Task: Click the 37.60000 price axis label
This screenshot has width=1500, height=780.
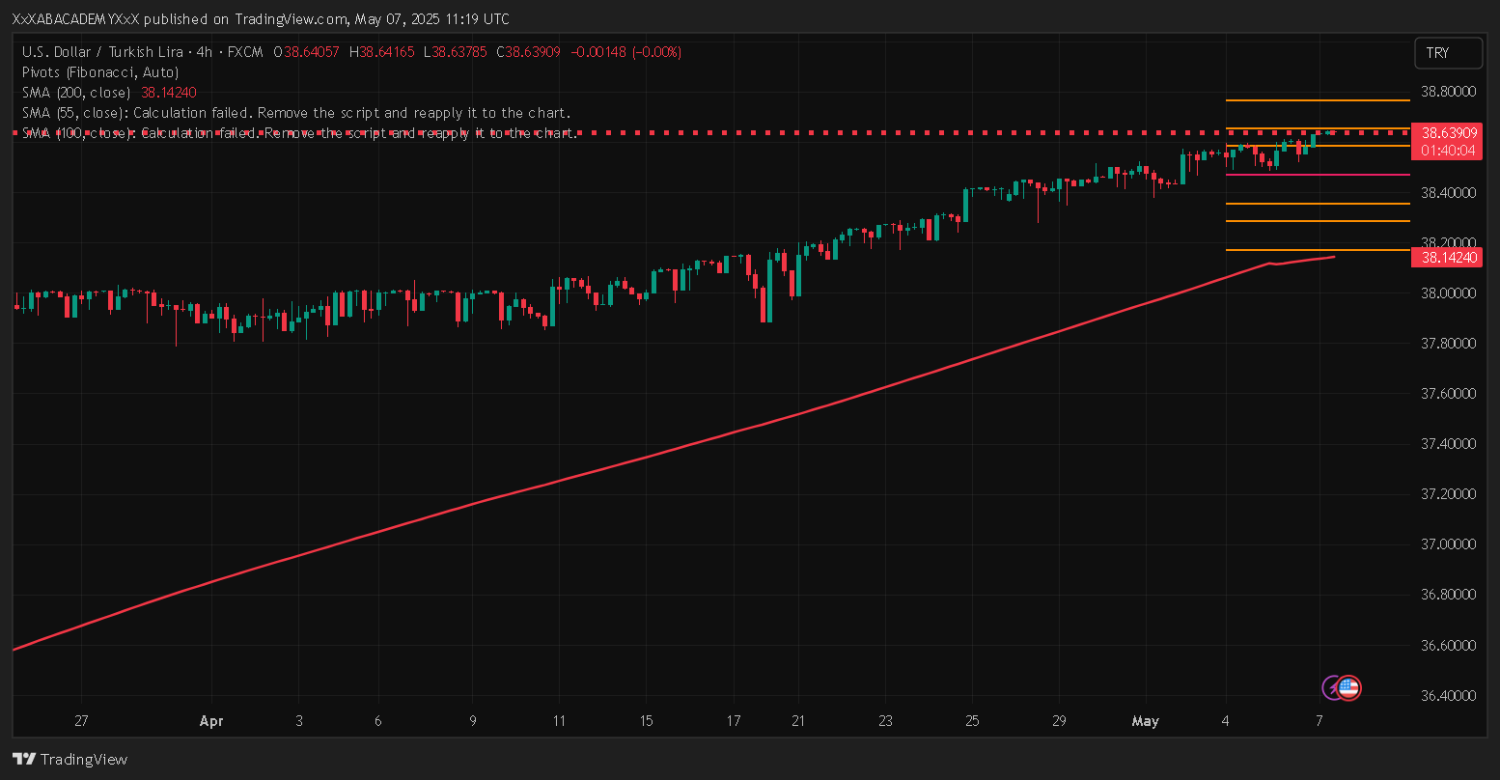Action: (1449, 393)
